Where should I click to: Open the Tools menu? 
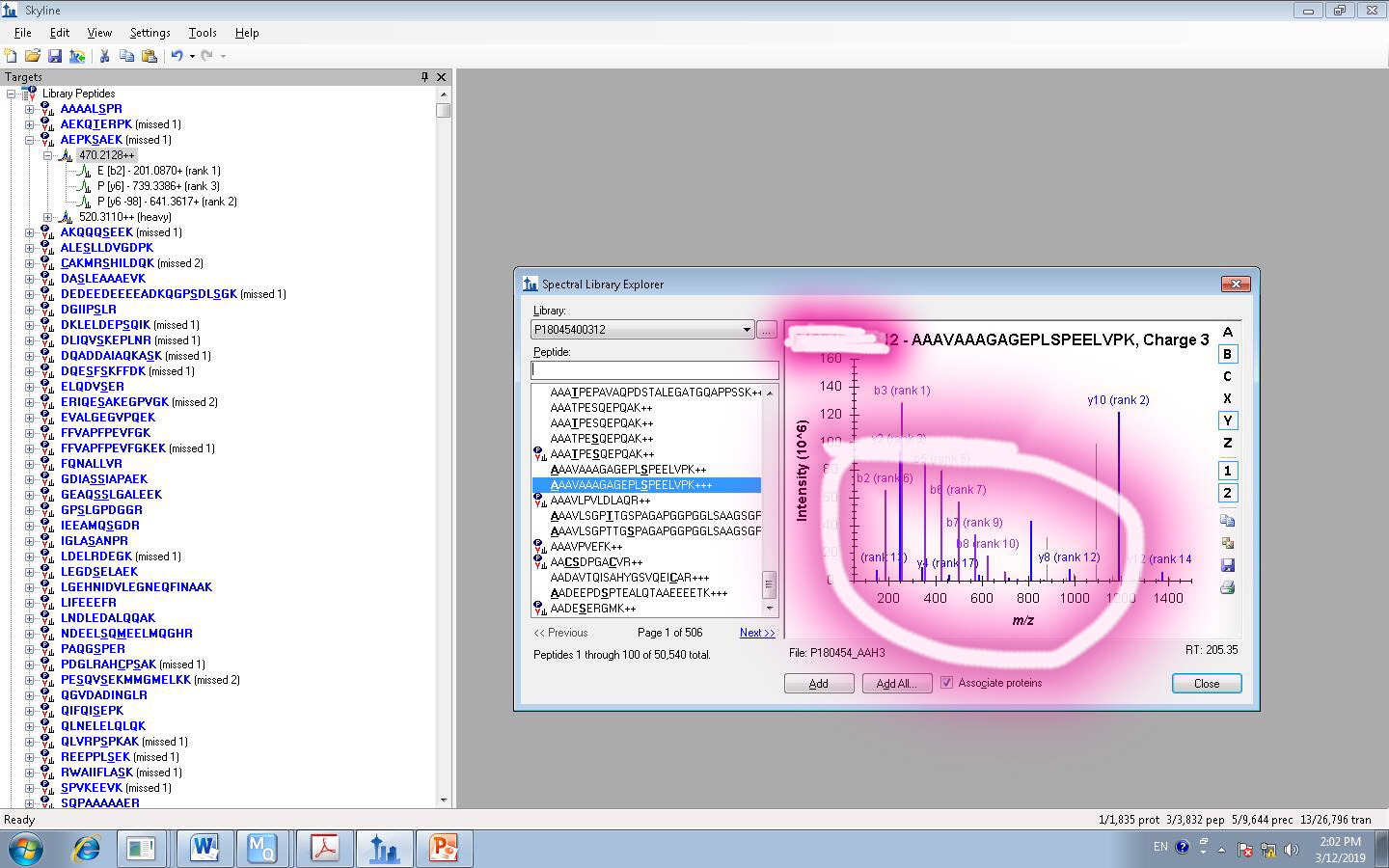tap(203, 33)
